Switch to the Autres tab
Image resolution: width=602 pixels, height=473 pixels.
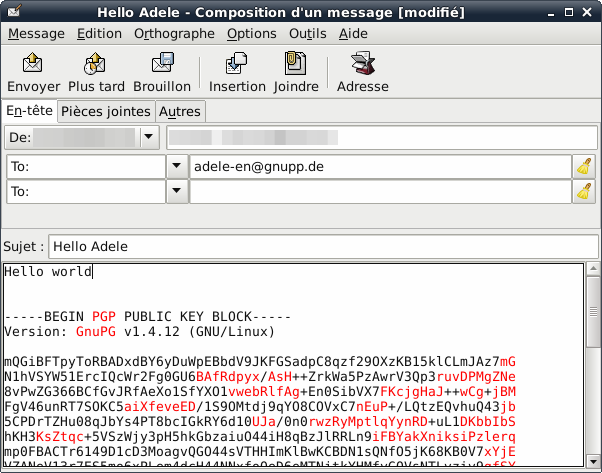click(180, 111)
